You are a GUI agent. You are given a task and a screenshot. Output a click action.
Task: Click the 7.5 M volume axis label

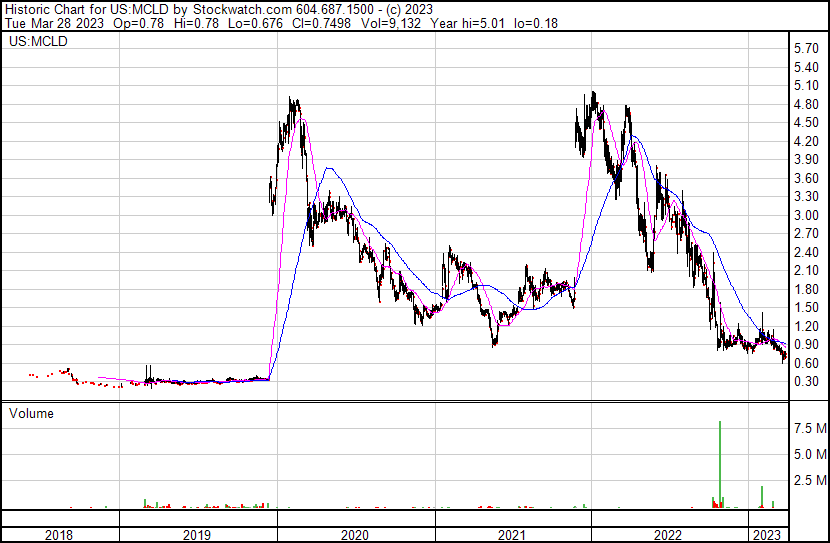coord(808,429)
